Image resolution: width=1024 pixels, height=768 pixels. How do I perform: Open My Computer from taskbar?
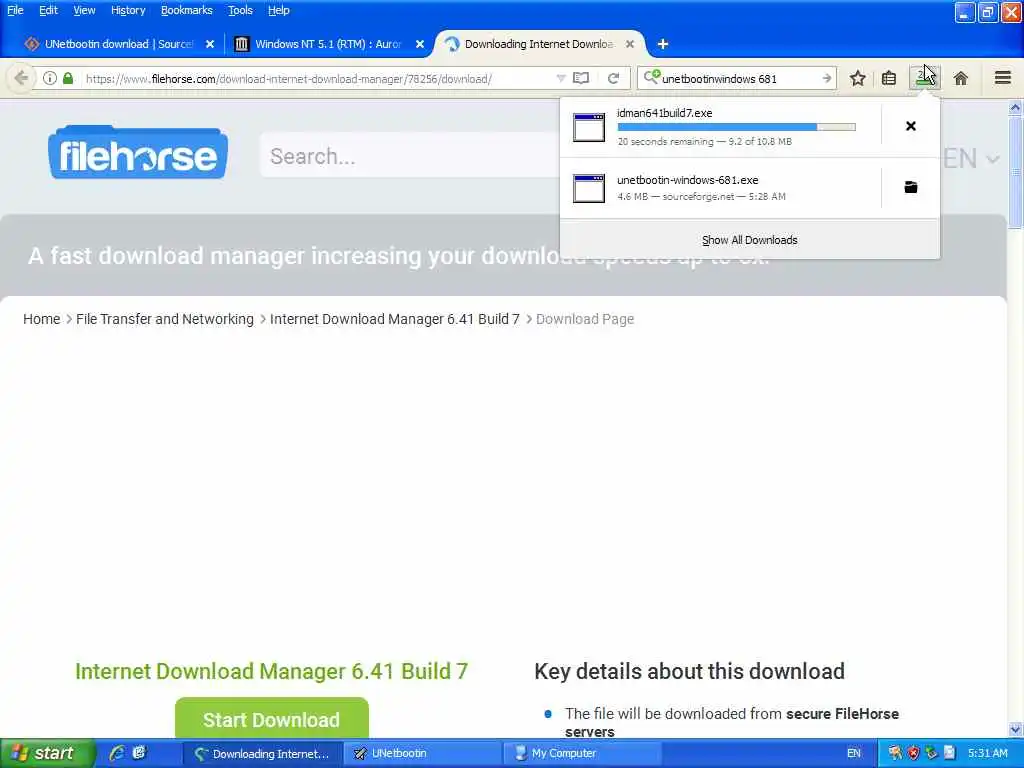[x=581, y=753]
